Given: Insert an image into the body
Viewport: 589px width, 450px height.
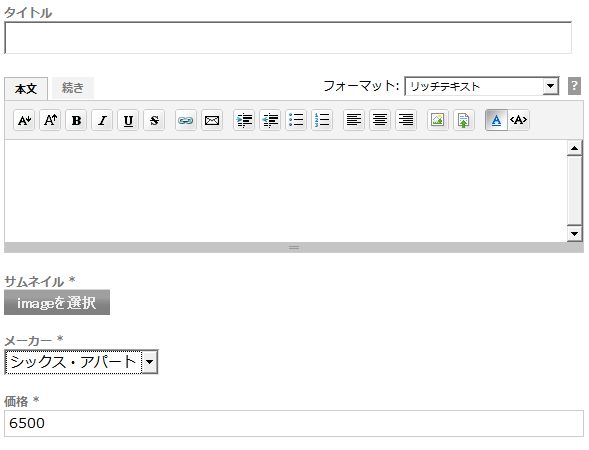Looking at the screenshot, I should coord(438,120).
